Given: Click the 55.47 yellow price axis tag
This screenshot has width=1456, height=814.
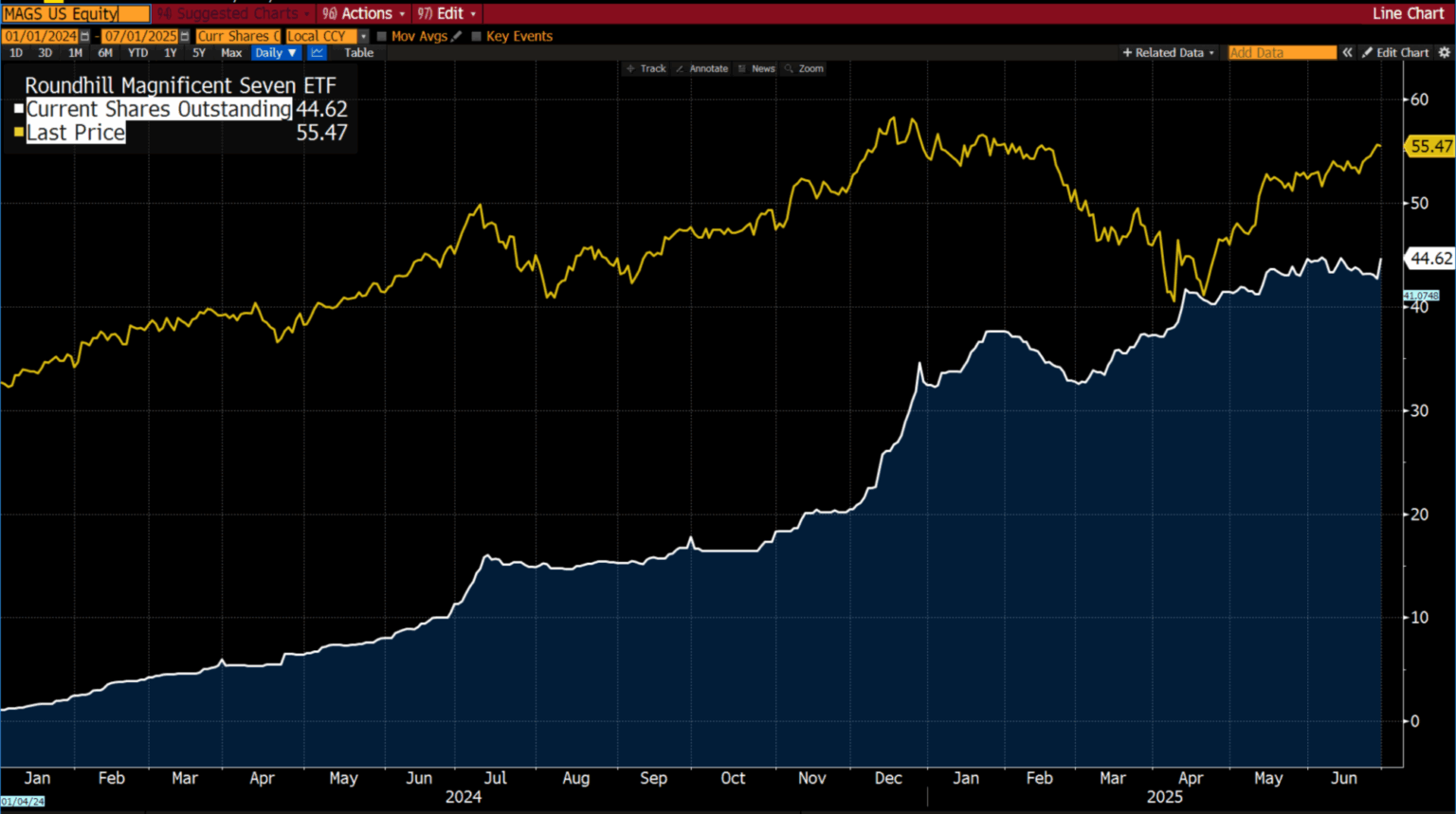Looking at the screenshot, I should coord(1429,146).
